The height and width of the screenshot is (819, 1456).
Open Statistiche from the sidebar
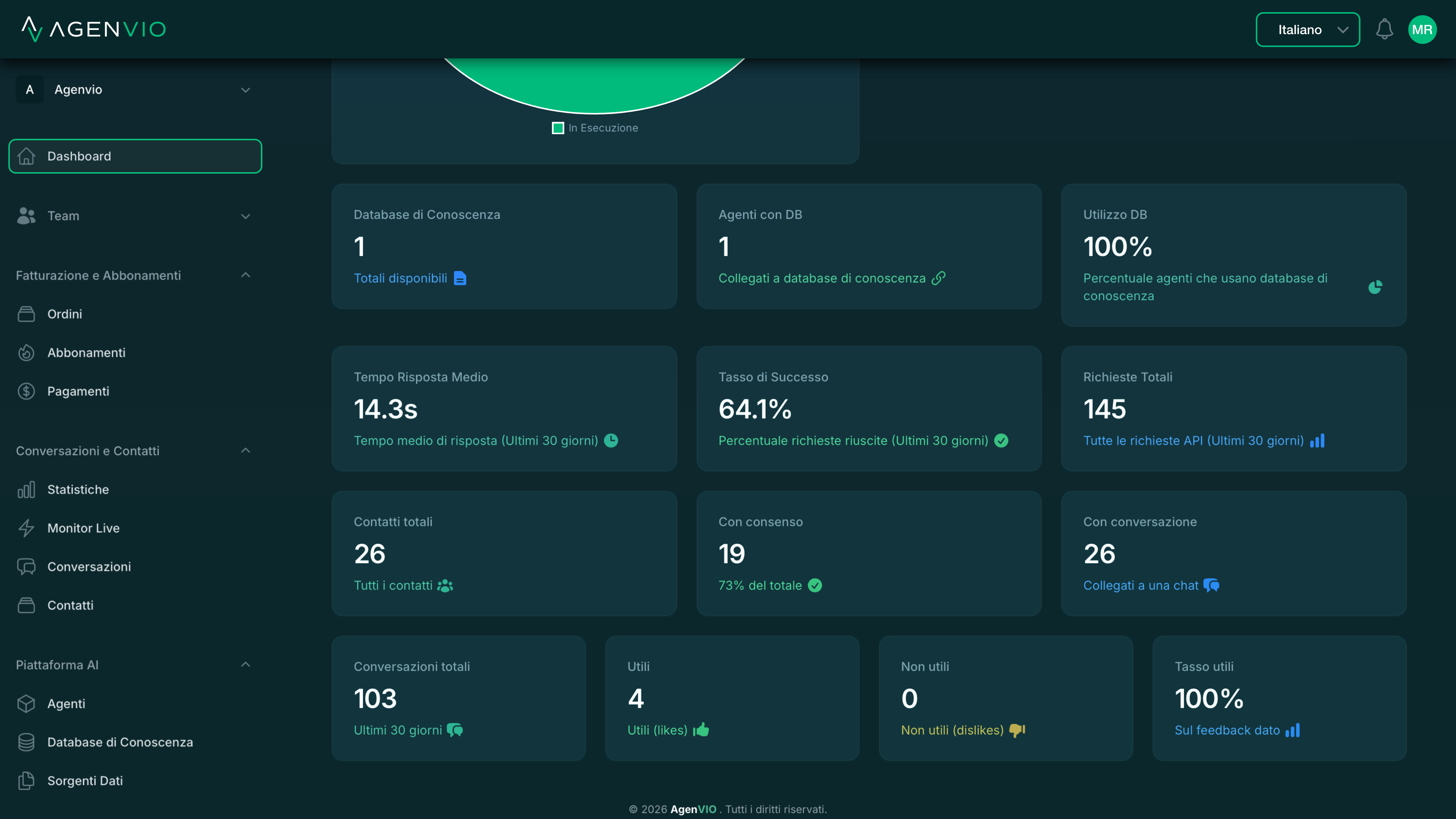[x=77, y=490]
